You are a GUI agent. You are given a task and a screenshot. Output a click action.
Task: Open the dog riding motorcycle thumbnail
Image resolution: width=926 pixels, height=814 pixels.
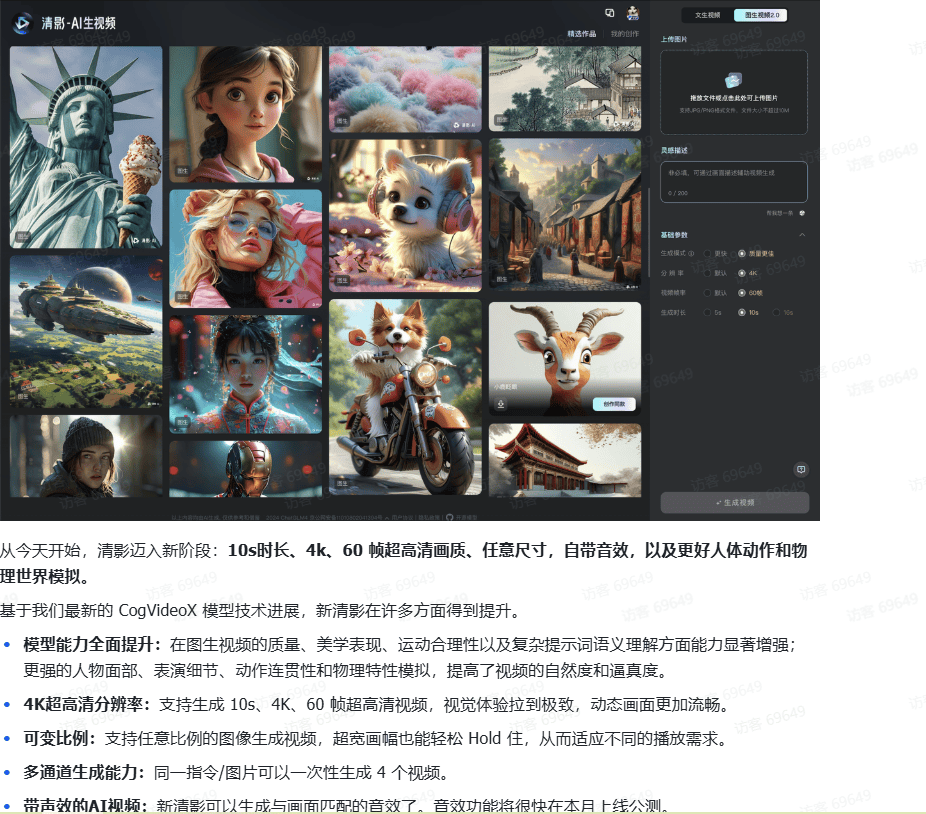click(x=405, y=397)
